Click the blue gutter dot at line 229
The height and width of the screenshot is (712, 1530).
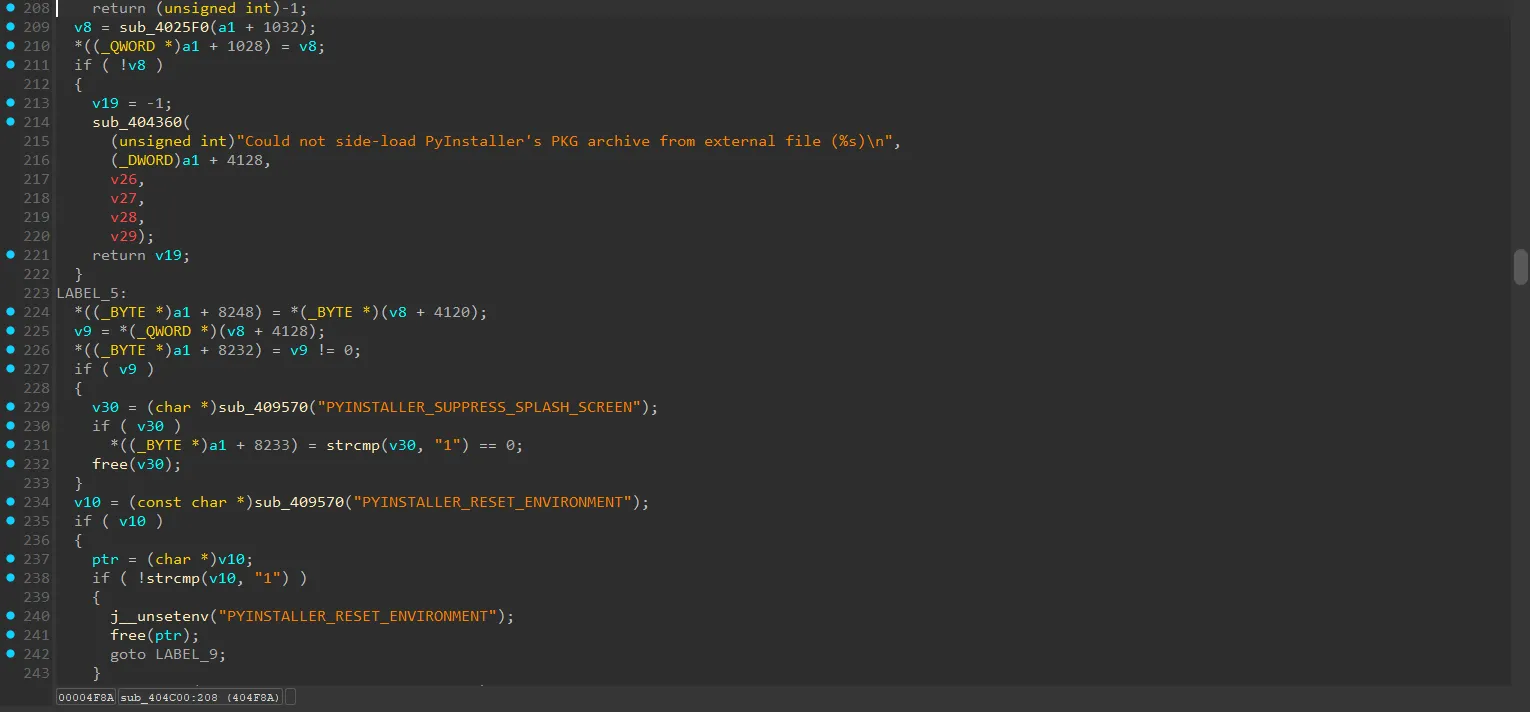click(10, 407)
